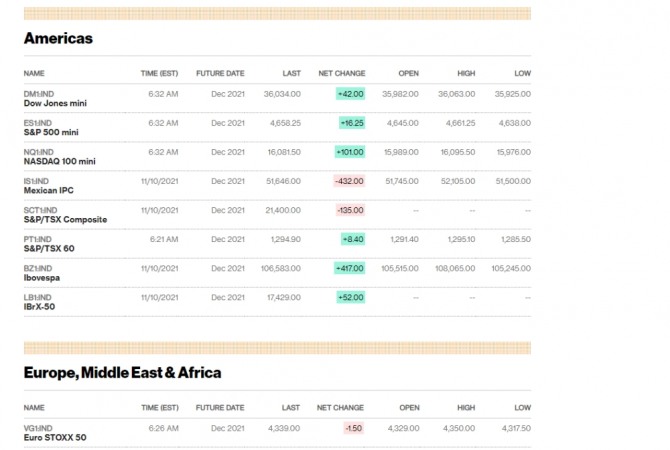Click the Americas section heading
The height and width of the screenshot is (450, 670).
pyautogui.click(x=58, y=38)
